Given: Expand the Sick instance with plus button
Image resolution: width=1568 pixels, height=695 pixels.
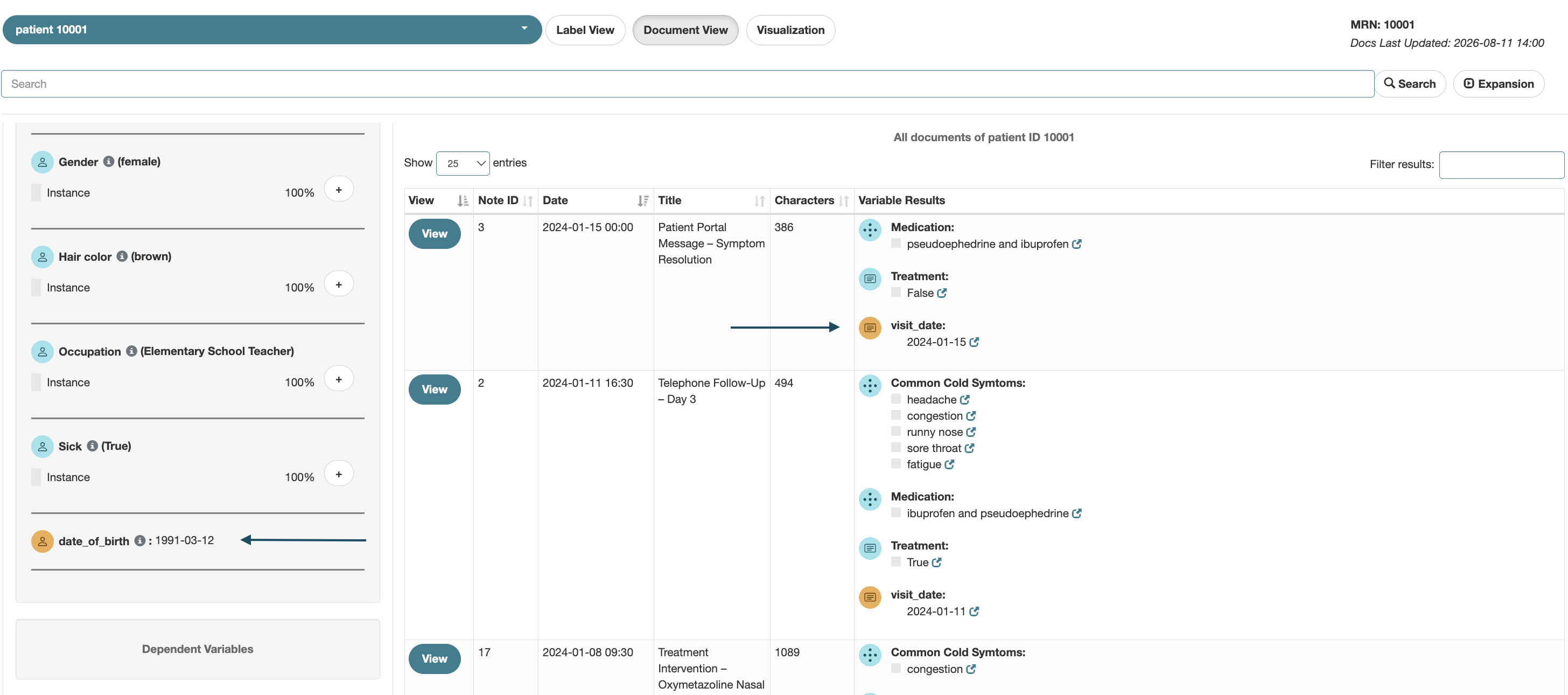Looking at the screenshot, I should [x=339, y=474].
